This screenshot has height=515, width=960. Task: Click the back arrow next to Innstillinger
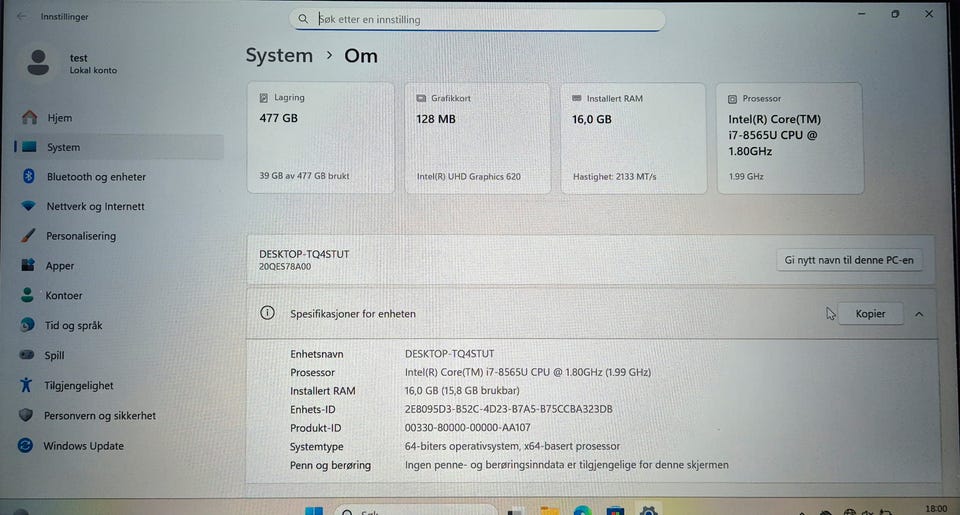[21, 17]
